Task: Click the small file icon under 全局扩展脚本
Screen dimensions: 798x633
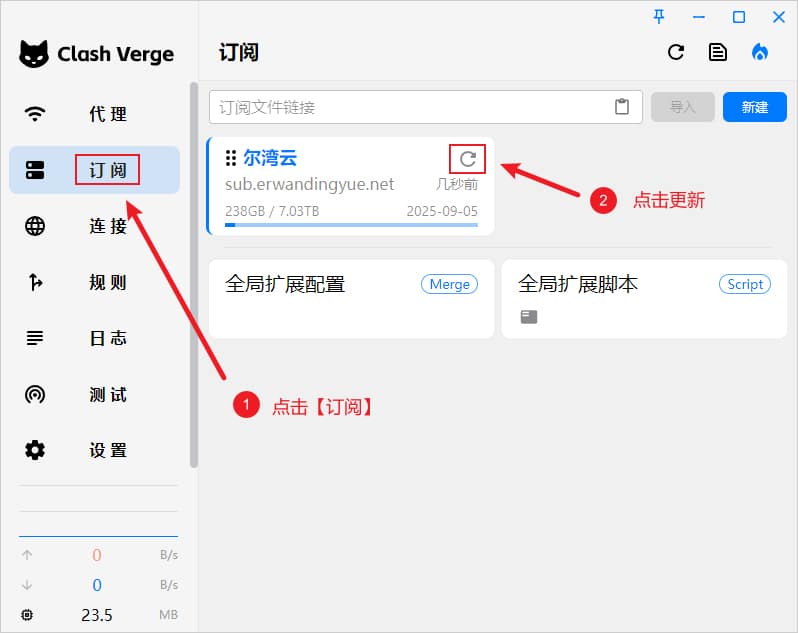Action: tap(529, 317)
